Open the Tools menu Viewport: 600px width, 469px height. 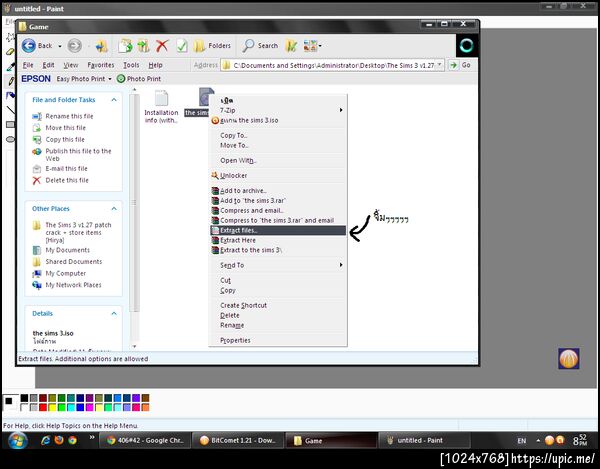(131, 65)
